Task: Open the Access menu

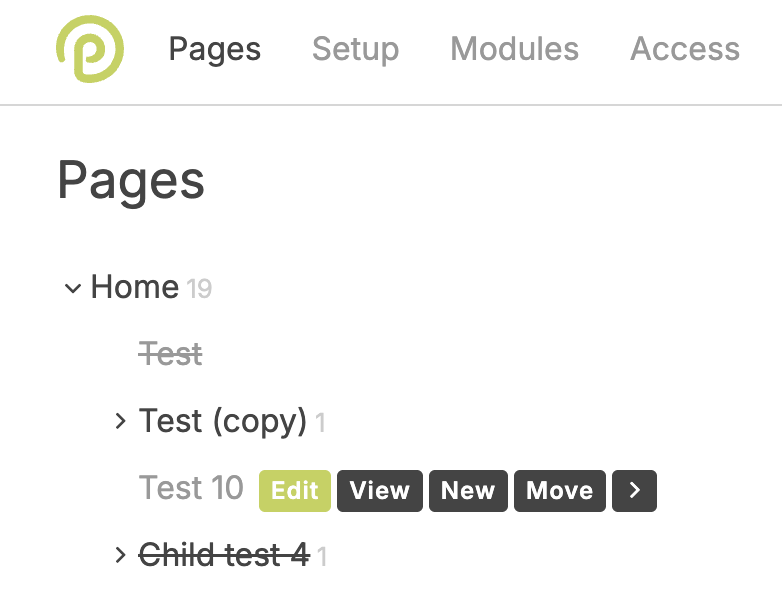Action: [685, 49]
